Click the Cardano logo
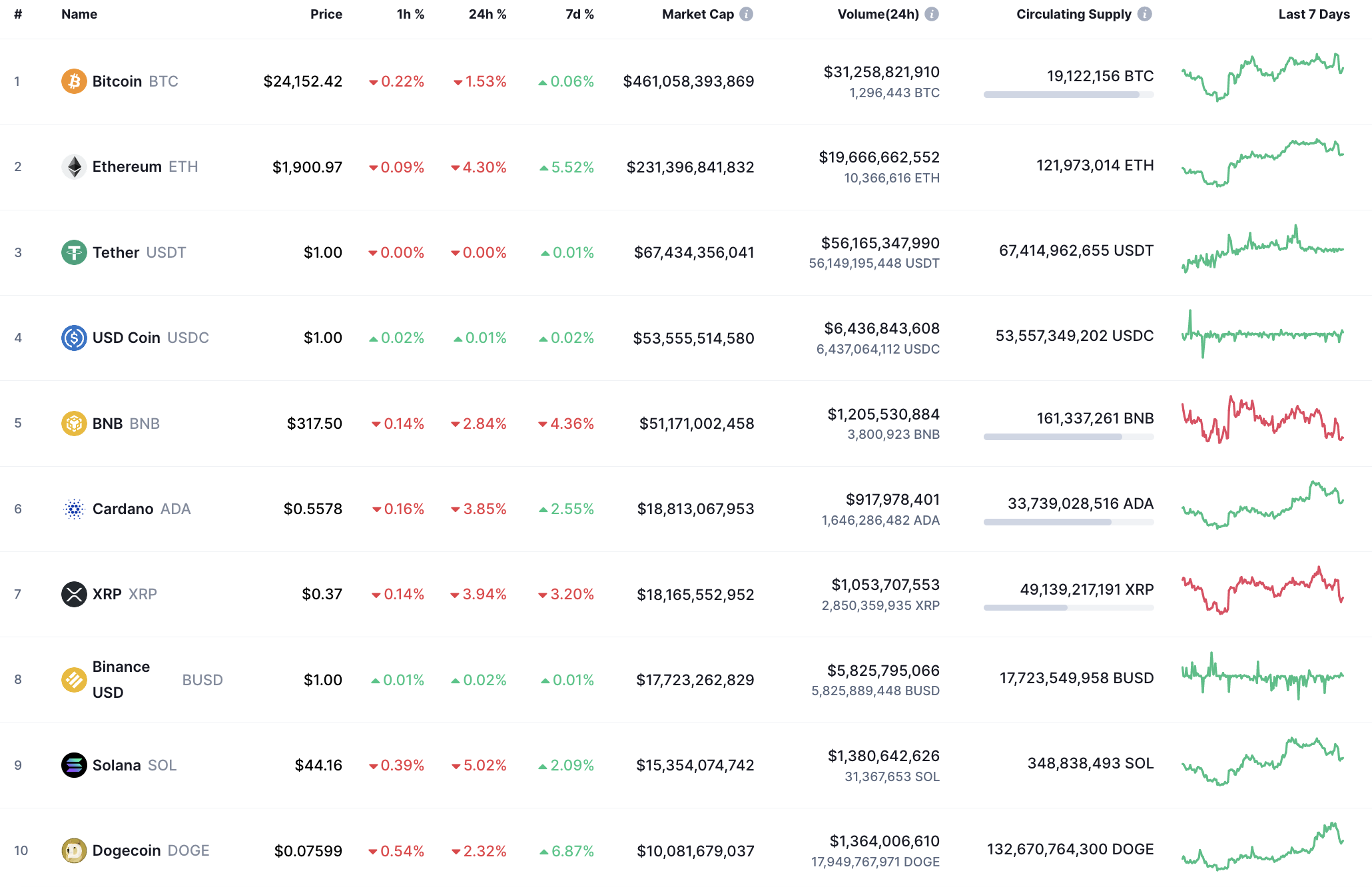 (x=74, y=508)
